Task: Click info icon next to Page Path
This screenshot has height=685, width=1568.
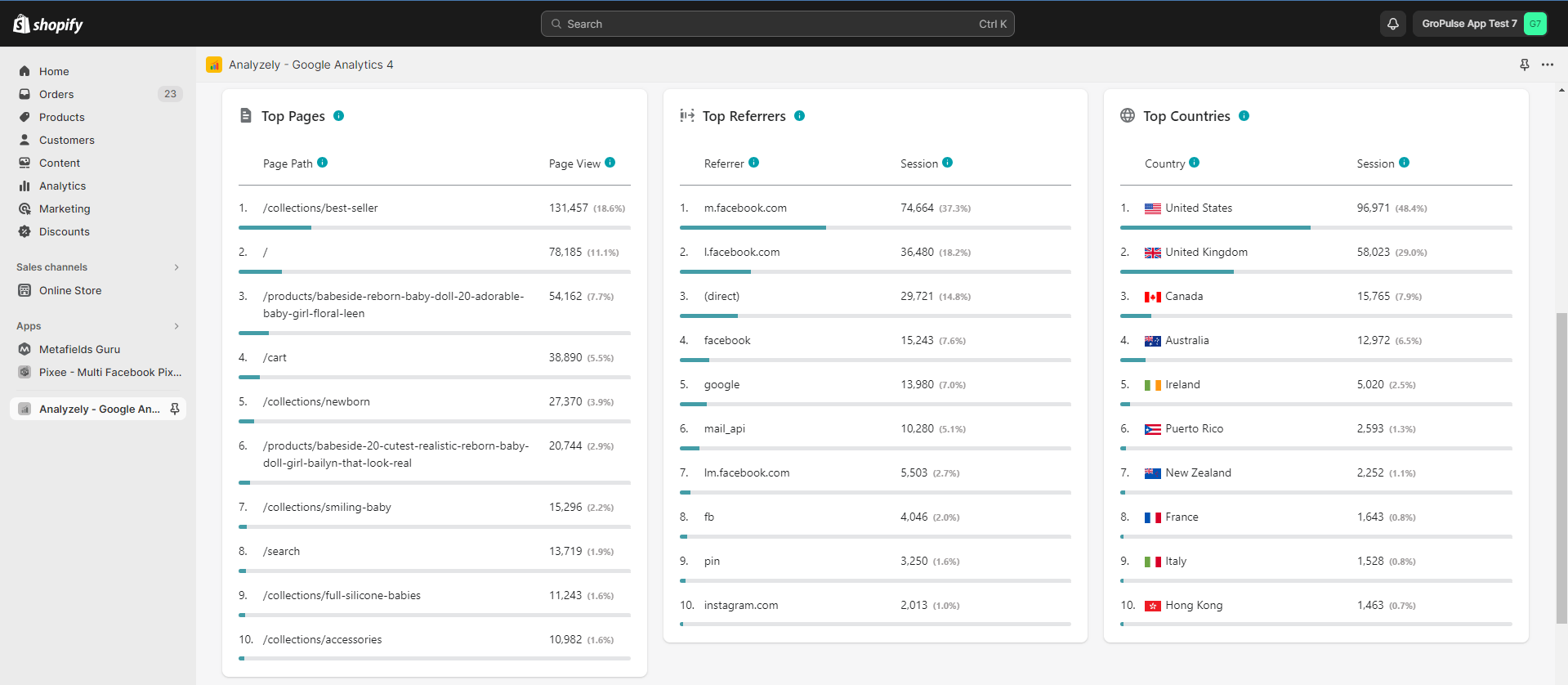Action: 323,163
